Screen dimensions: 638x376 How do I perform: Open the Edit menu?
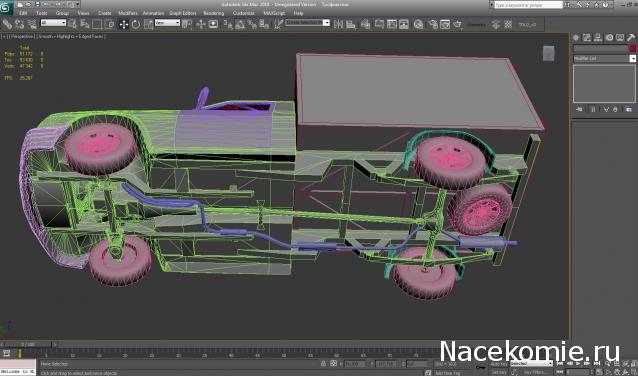coord(23,13)
